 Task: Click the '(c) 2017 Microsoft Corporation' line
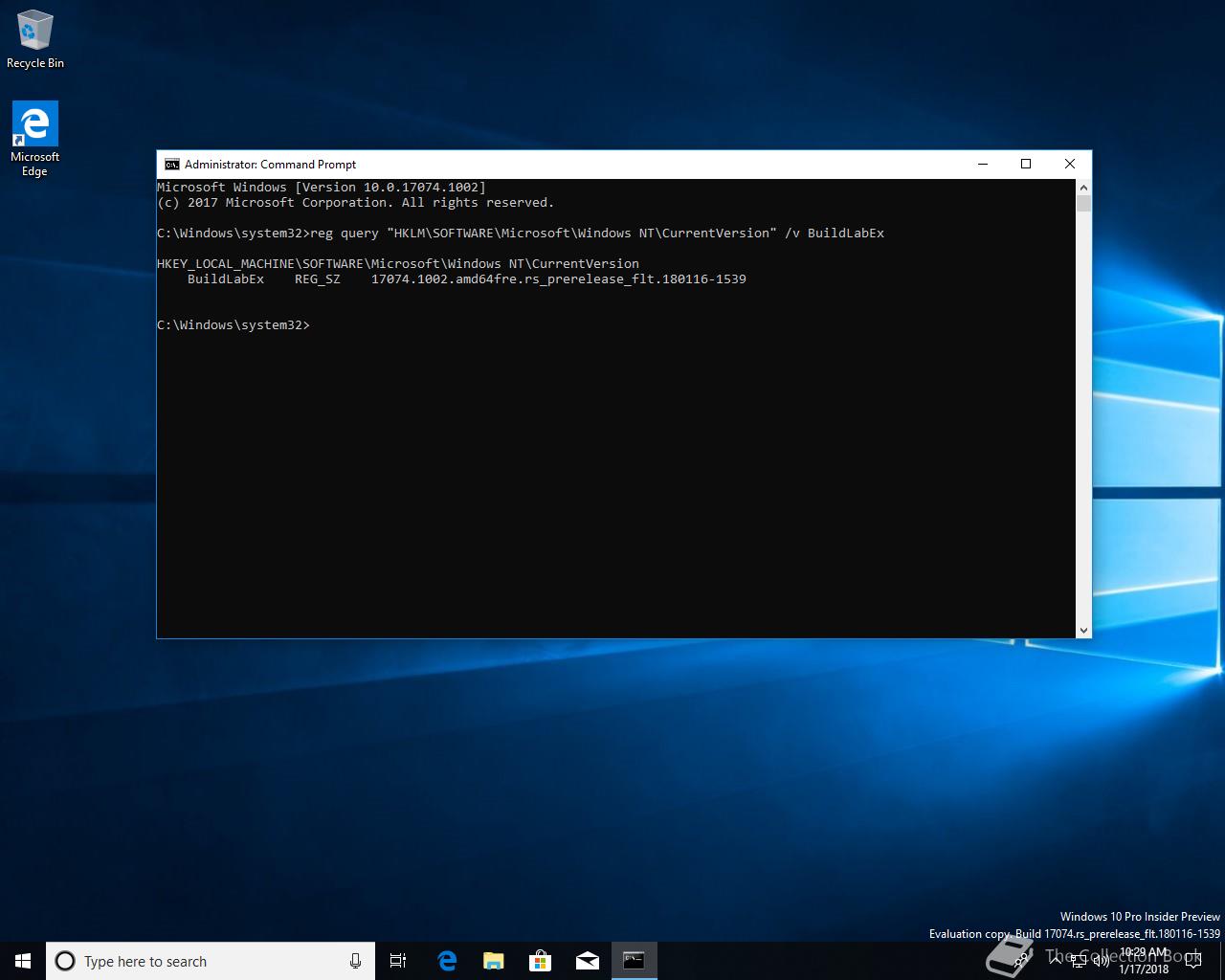coord(356,203)
